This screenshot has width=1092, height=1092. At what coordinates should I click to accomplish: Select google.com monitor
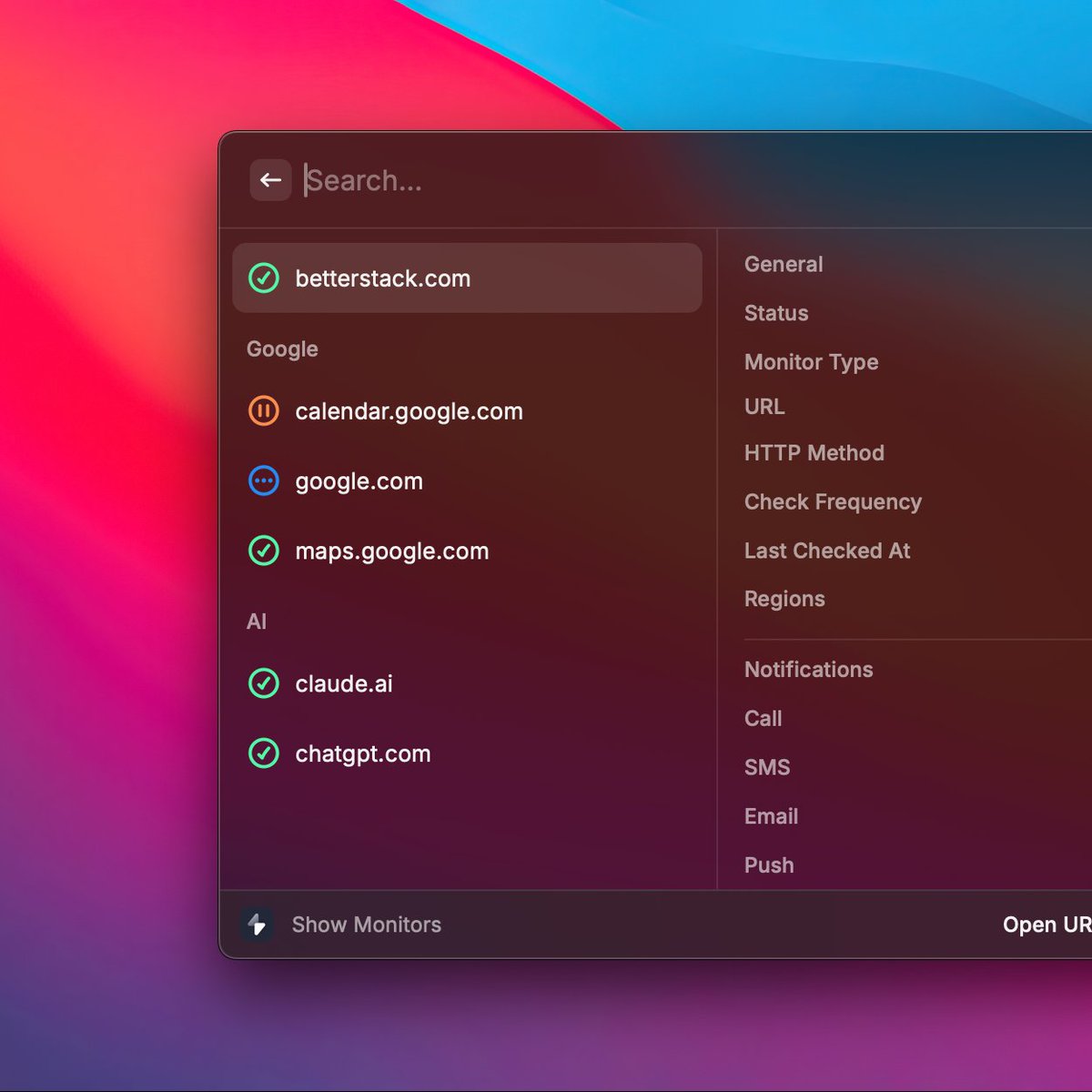[x=467, y=480]
